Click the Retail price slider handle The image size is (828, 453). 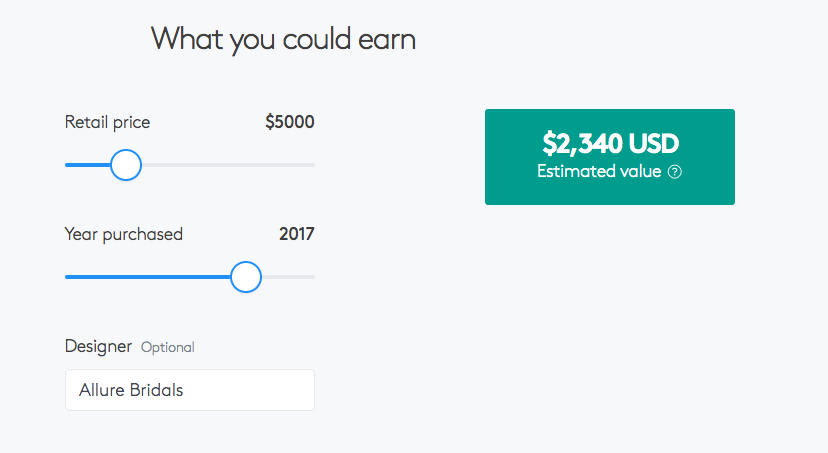pos(126,165)
